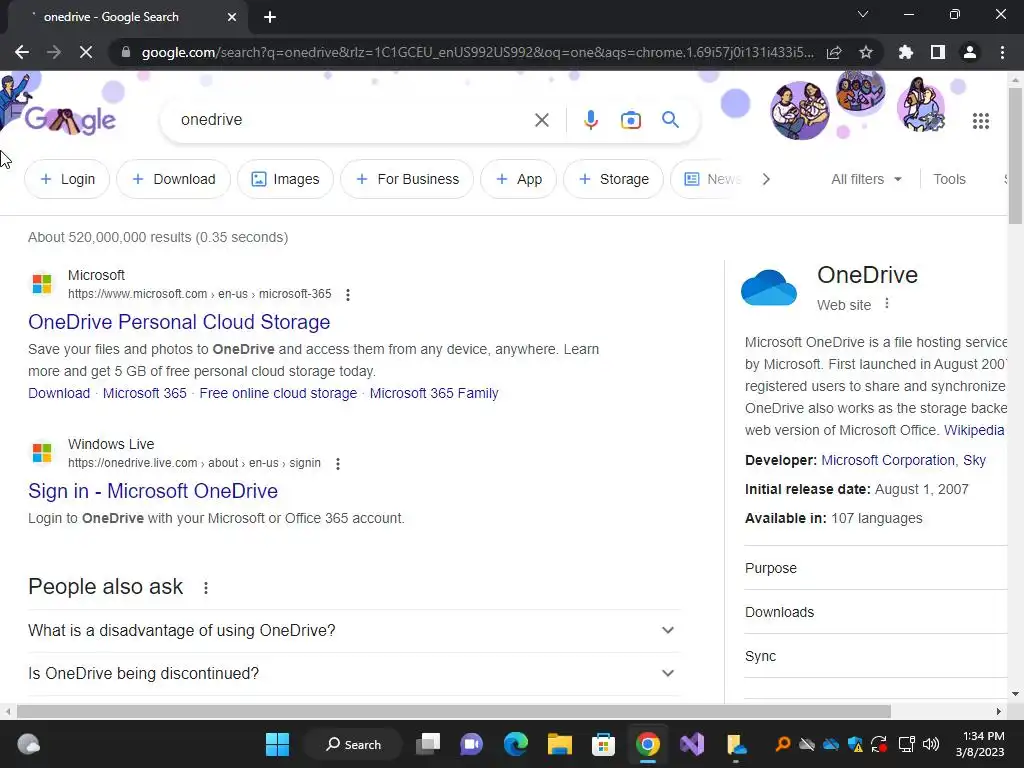
Task: Open knowledge panel more options
Action: pos(886,303)
